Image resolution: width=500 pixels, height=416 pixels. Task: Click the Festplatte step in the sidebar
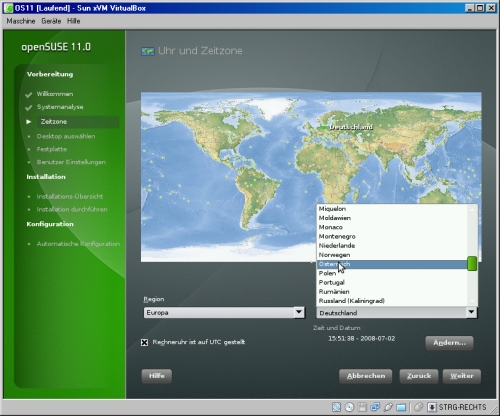point(52,149)
